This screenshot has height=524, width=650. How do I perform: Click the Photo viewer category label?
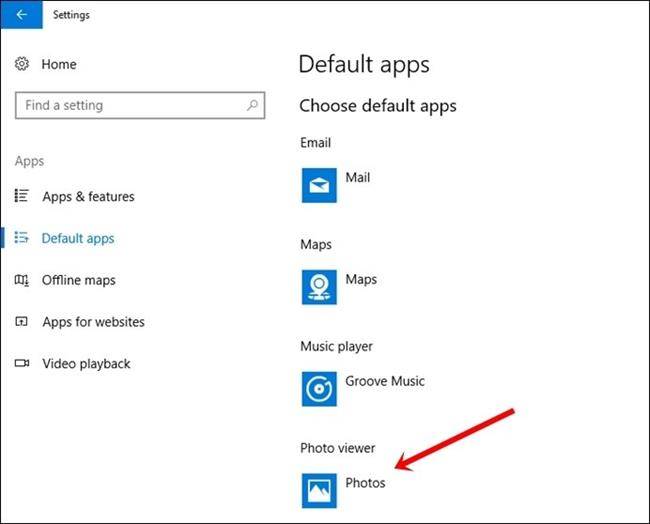point(337,448)
